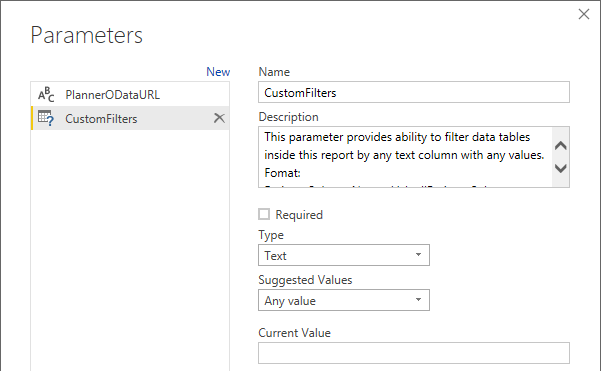Open the Suggested Values dropdown
Viewport: 601px width, 371px height.
click(344, 300)
